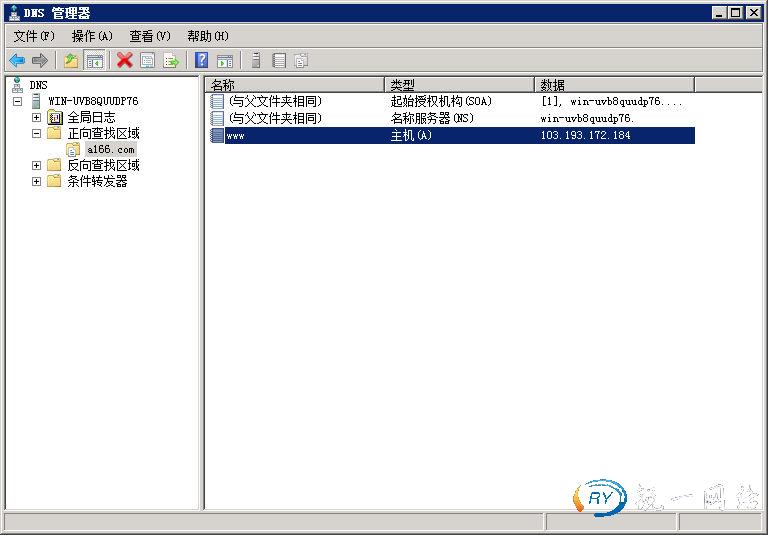The width and height of the screenshot is (768, 535).
Task: Open Help with the blue question mark icon
Action: click(202, 61)
